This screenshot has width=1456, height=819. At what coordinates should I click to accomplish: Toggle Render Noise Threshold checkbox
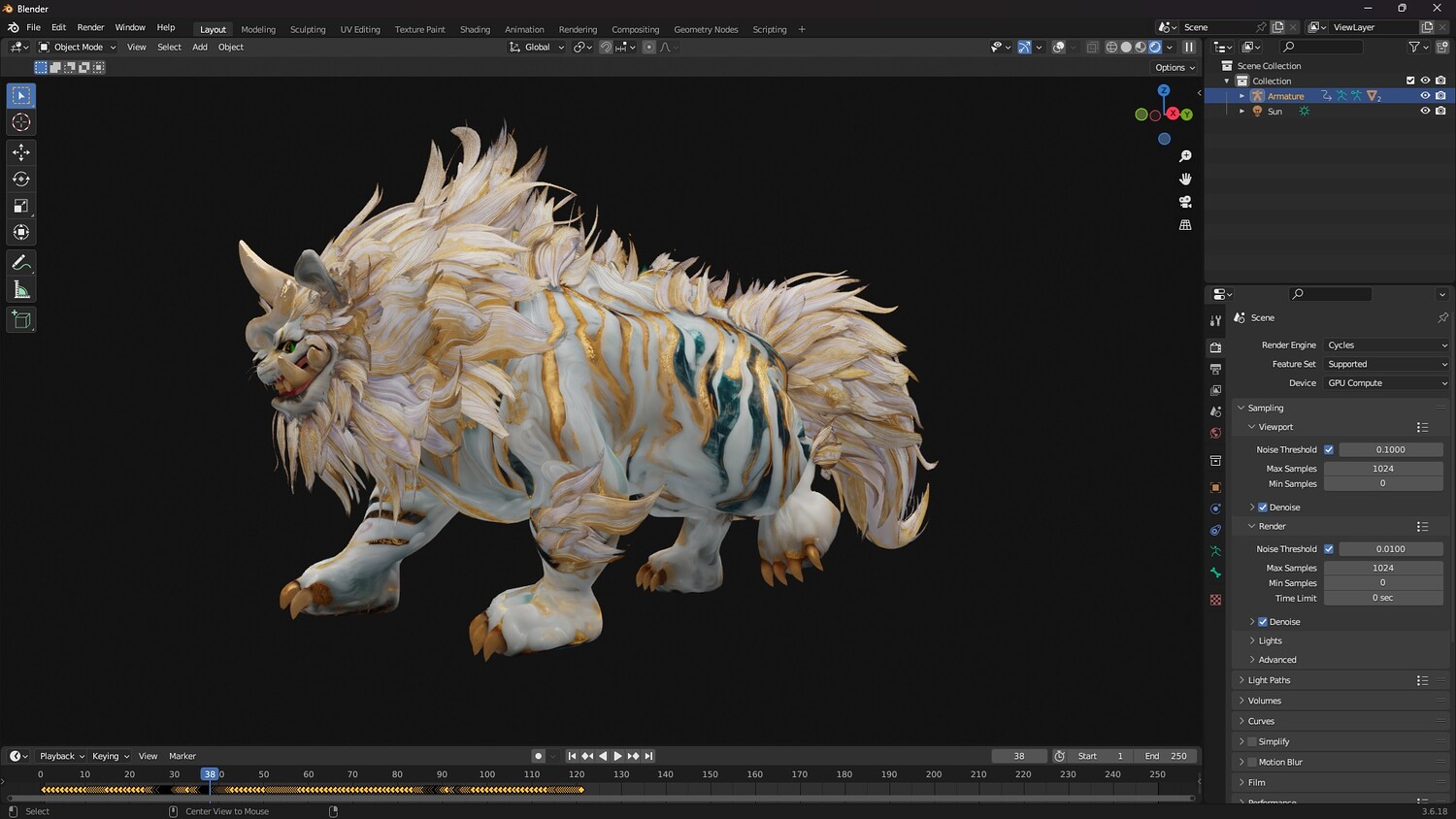click(1329, 549)
